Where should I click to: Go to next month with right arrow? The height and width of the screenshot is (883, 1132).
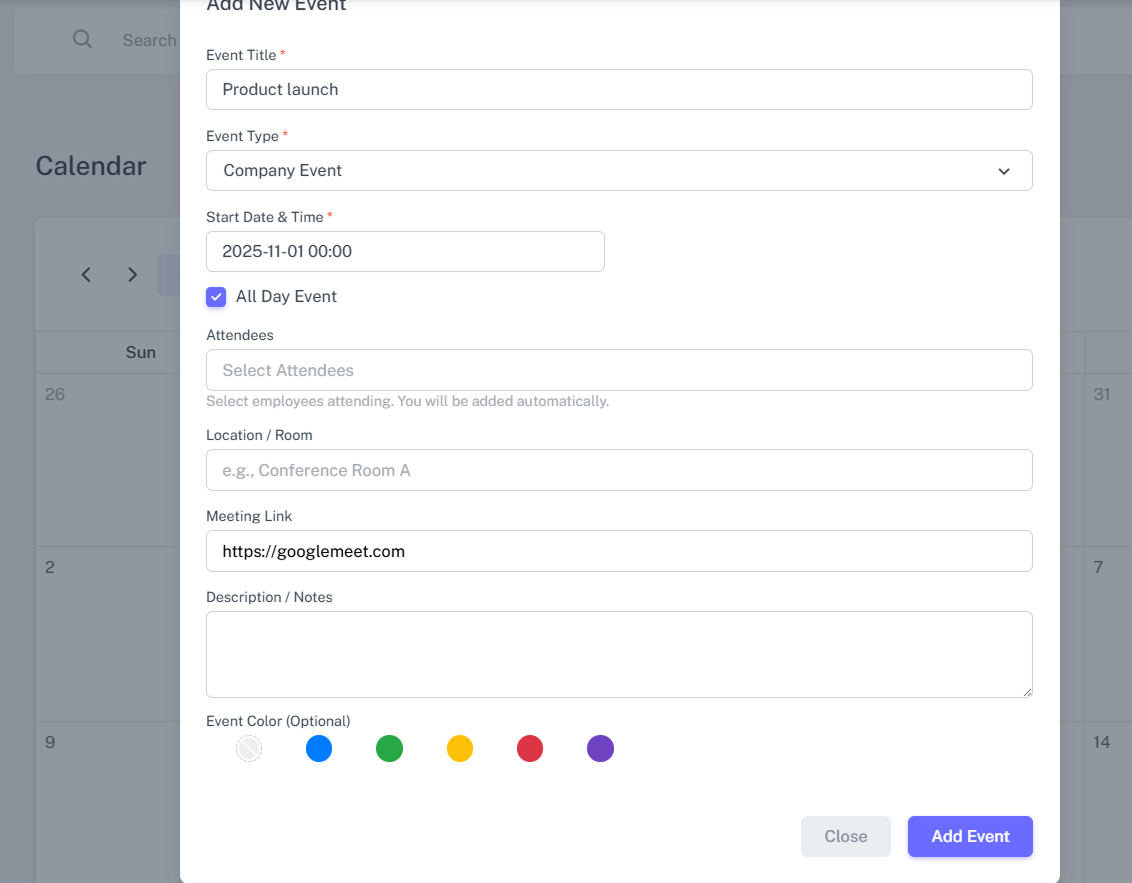coord(132,274)
